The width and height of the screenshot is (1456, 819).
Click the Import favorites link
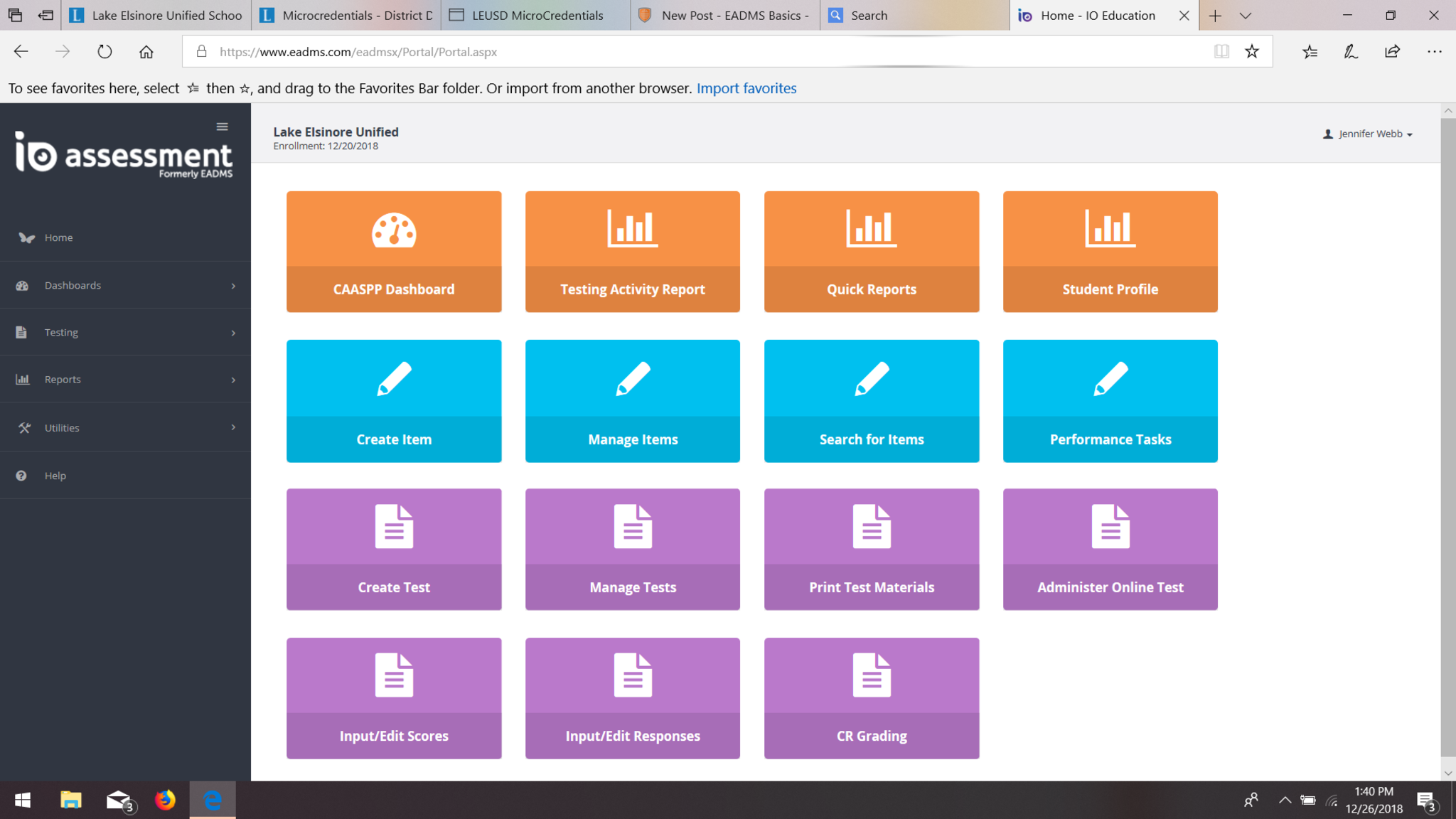coord(746,88)
